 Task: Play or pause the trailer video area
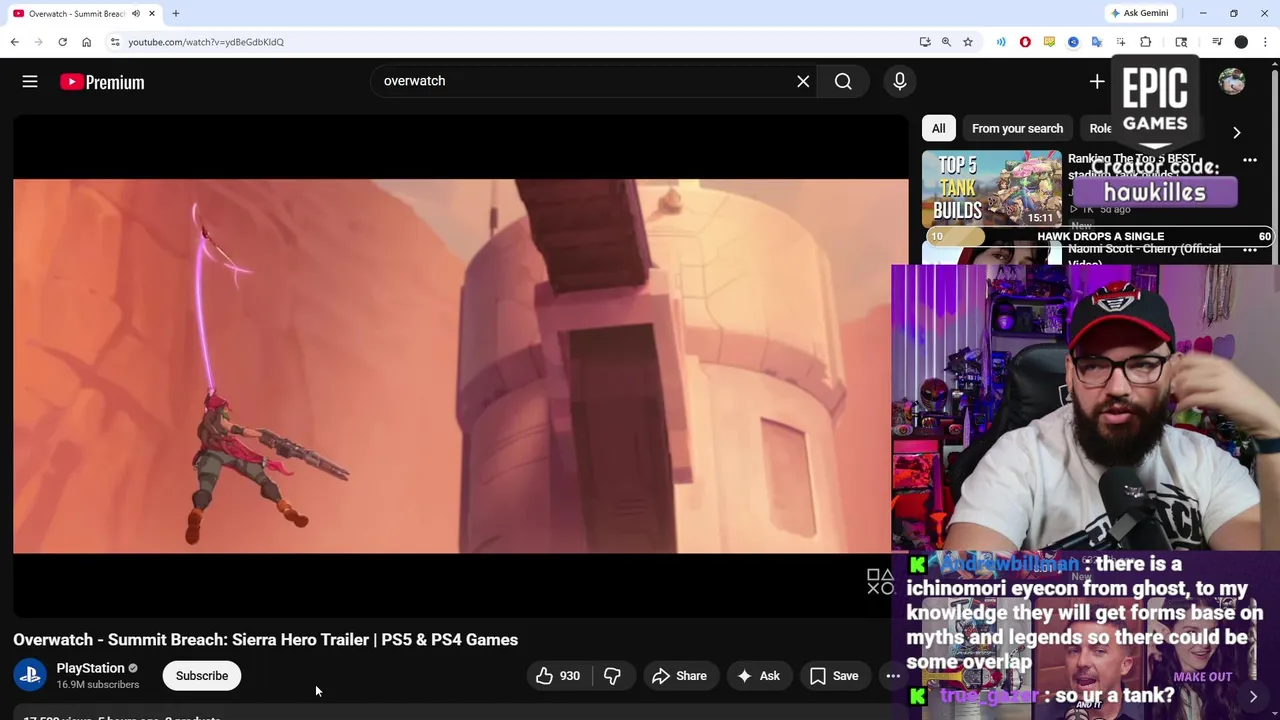(460, 366)
